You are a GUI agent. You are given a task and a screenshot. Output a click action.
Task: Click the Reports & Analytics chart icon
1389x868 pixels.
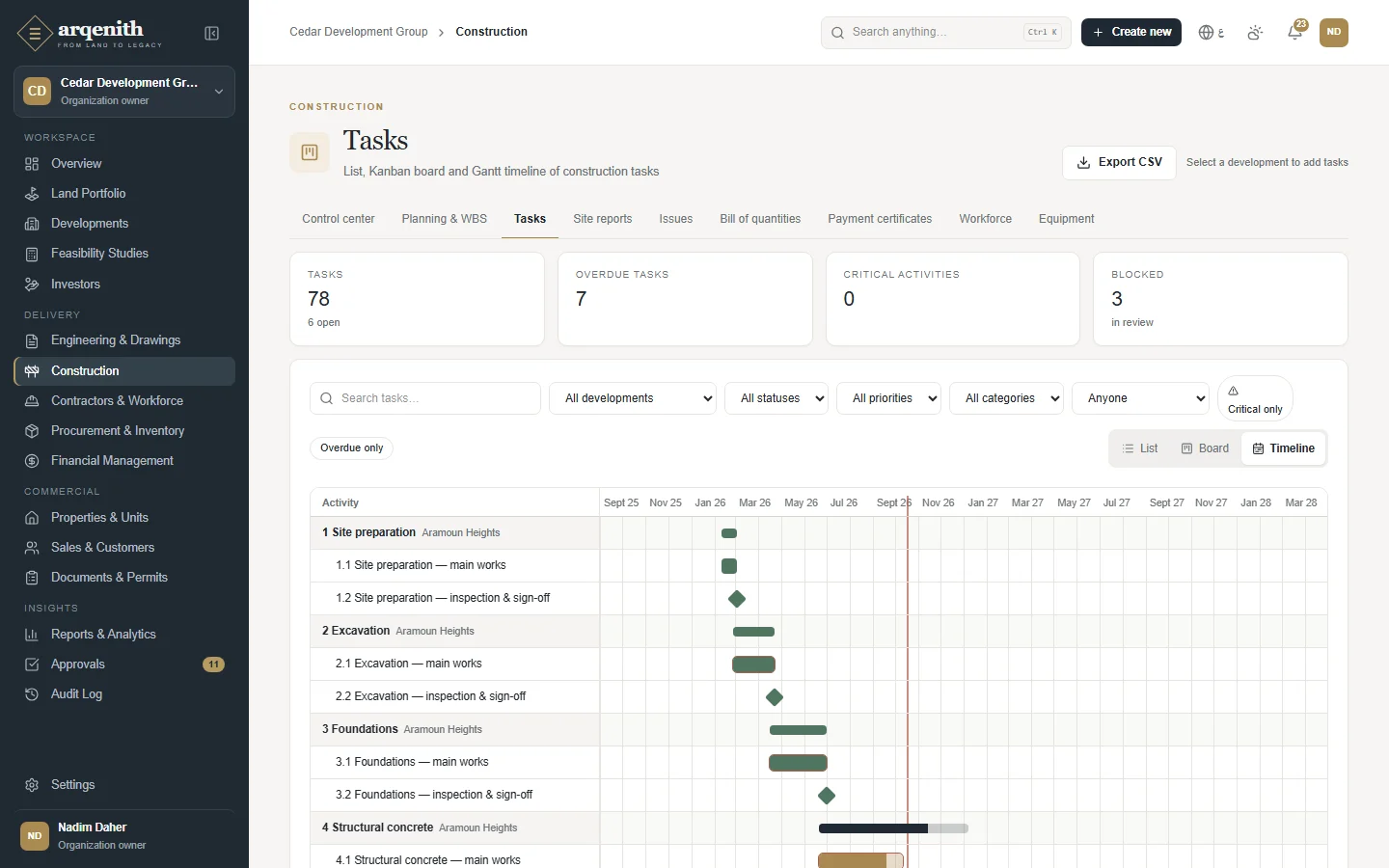32,635
